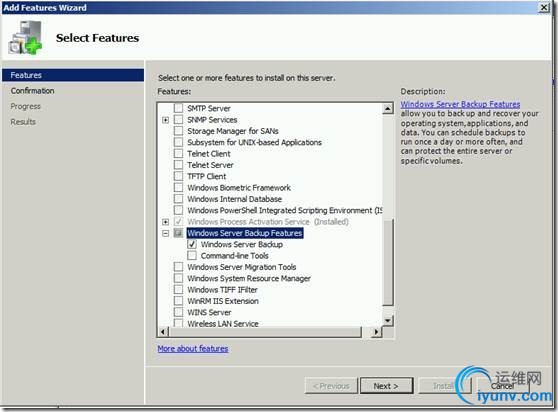Check Wireless LAN Service checkbox
558x412 pixels.
(x=178, y=323)
